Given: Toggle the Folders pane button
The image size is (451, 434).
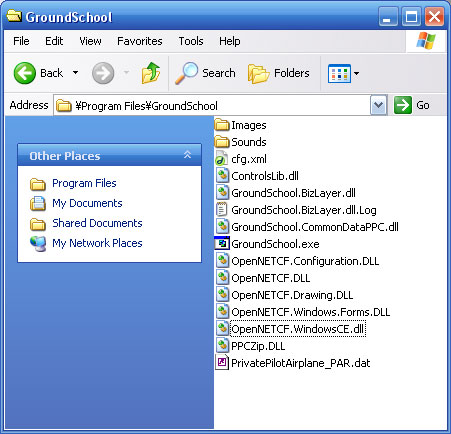Looking at the screenshot, I should point(279,73).
